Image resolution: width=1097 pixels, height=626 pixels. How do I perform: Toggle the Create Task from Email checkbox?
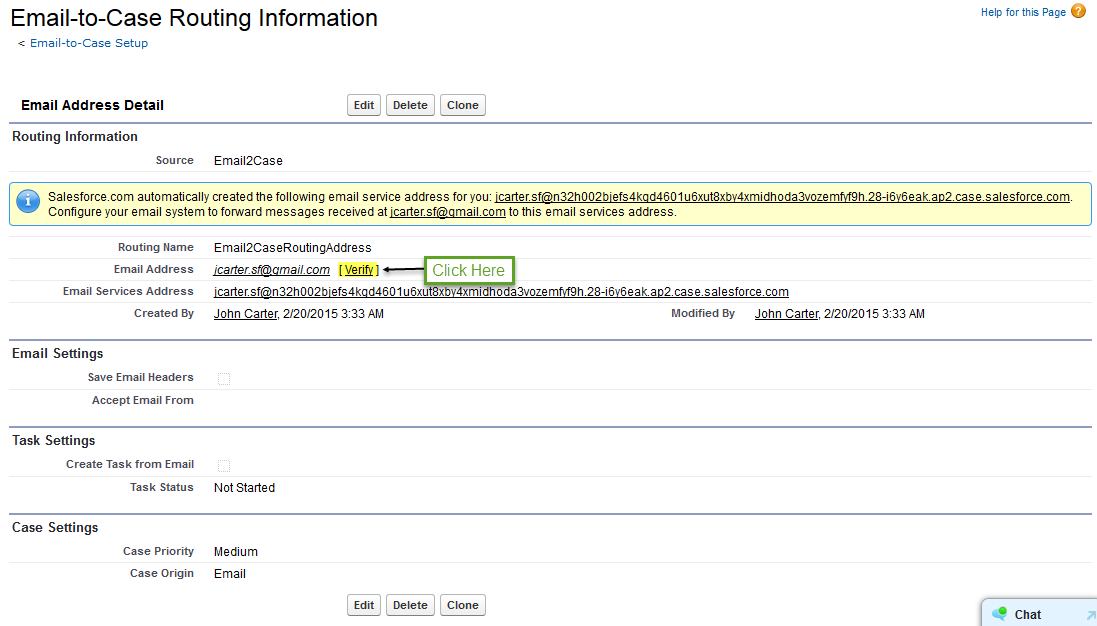pos(224,465)
